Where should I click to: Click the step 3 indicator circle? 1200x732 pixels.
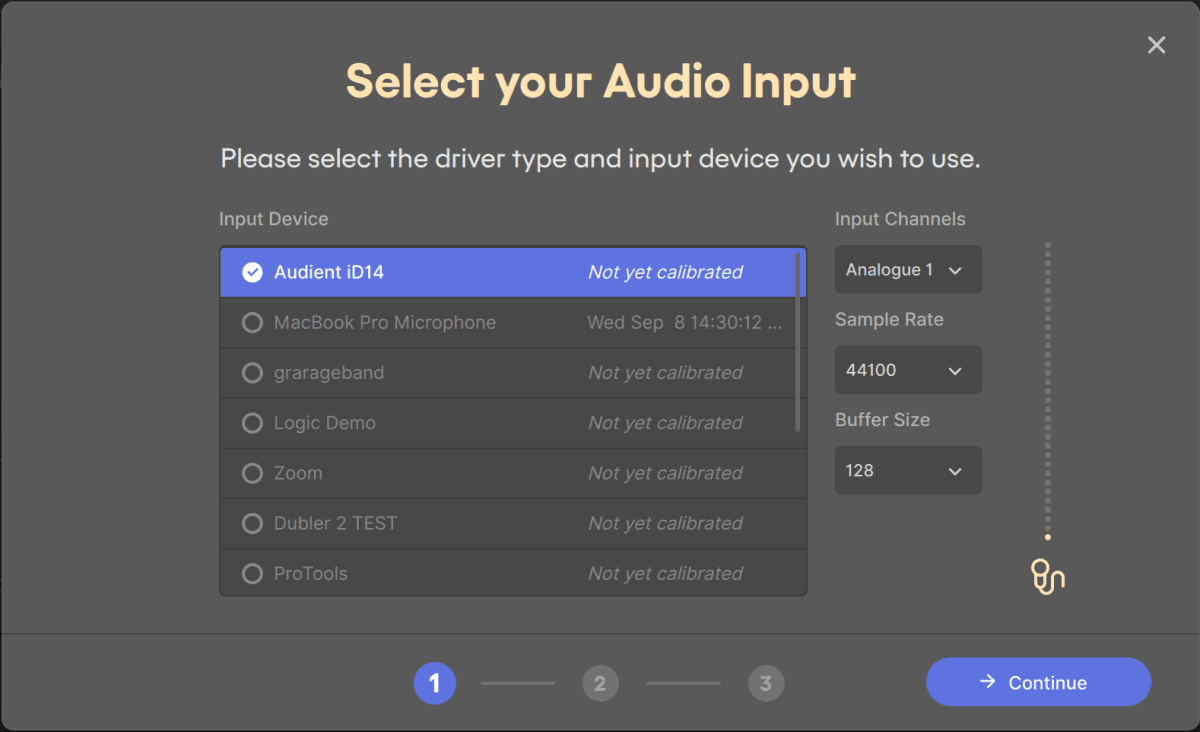pos(766,683)
